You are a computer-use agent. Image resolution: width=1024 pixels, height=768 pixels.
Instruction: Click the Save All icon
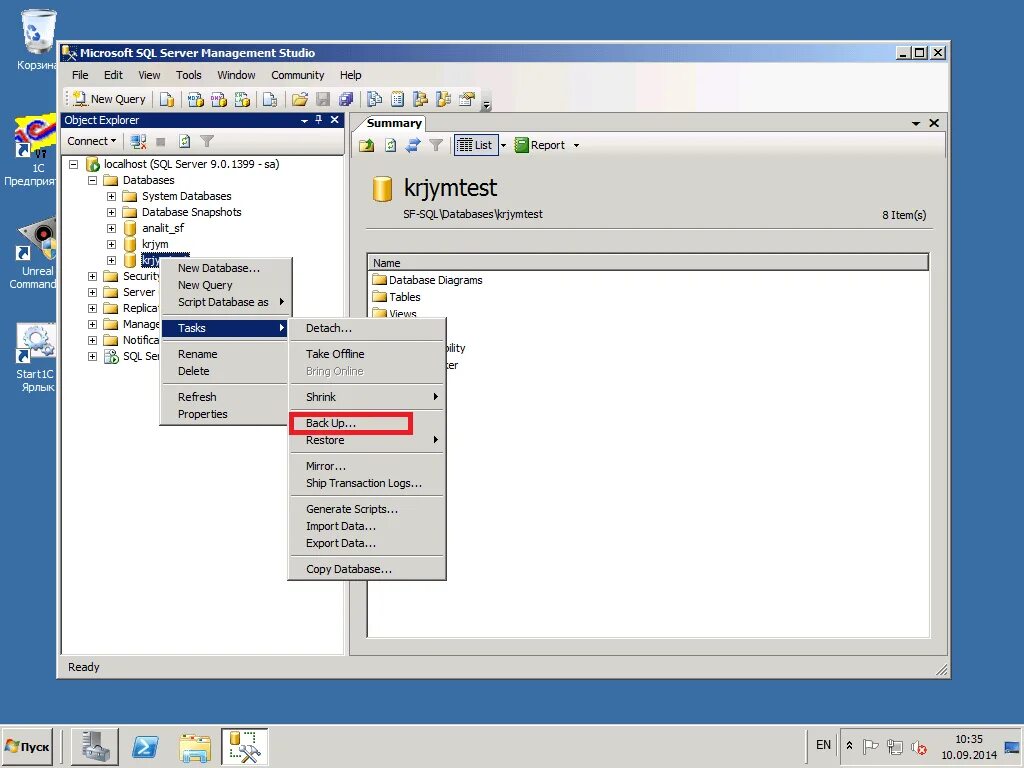(x=346, y=99)
